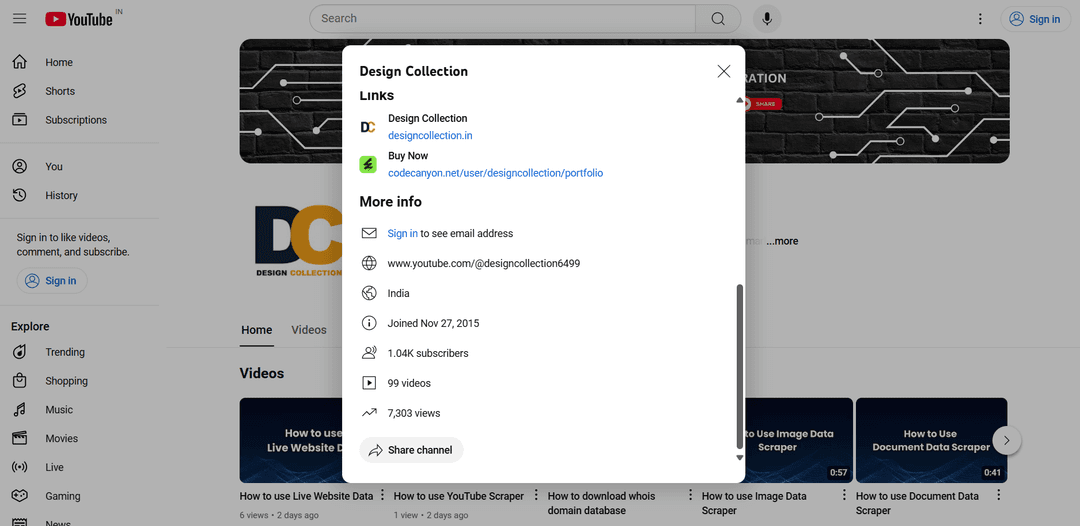Image resolution: width=1080 pixels, height=526 pixels.
Task: Click the DC logo link icon
Action: pos(368,127)
